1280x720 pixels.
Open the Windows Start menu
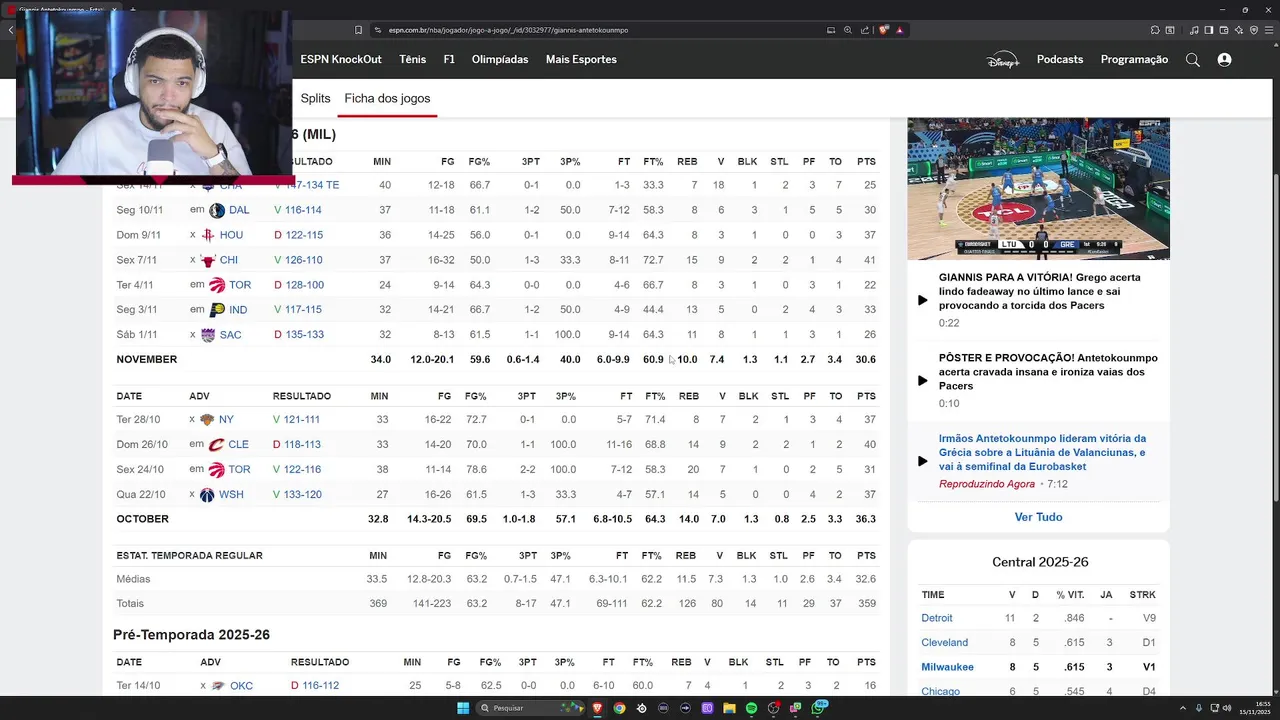click(463, 708)
